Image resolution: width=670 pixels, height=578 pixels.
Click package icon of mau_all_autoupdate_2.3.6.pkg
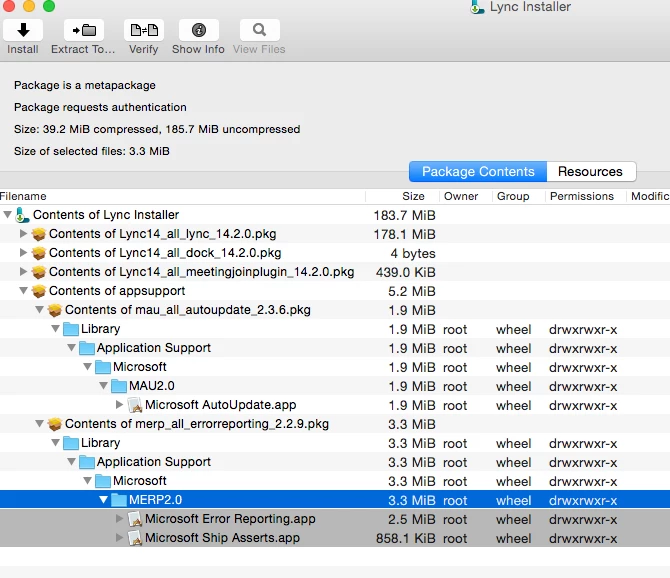point(55,310)
